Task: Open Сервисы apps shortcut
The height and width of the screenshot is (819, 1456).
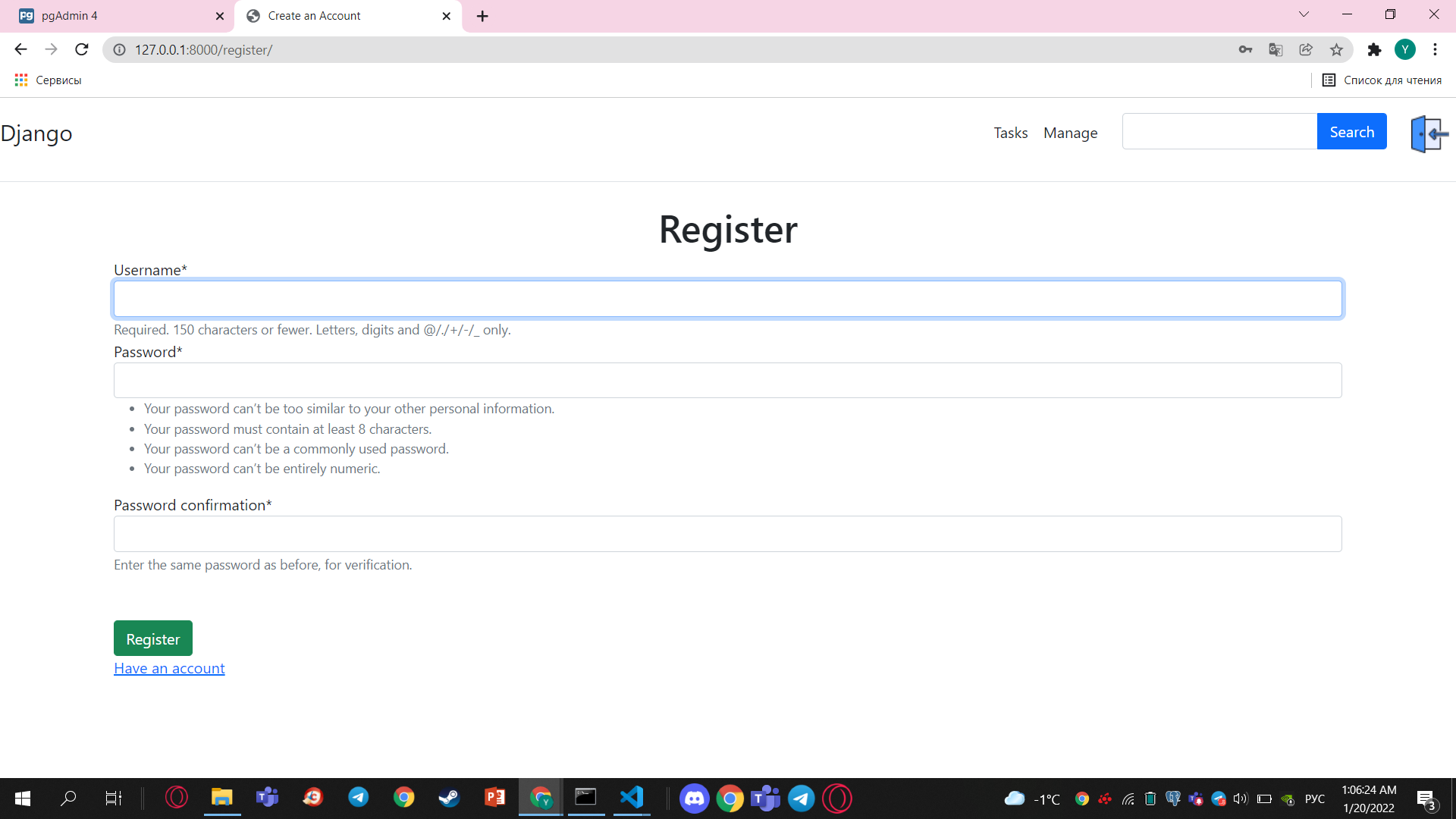Action: (48, 80)
